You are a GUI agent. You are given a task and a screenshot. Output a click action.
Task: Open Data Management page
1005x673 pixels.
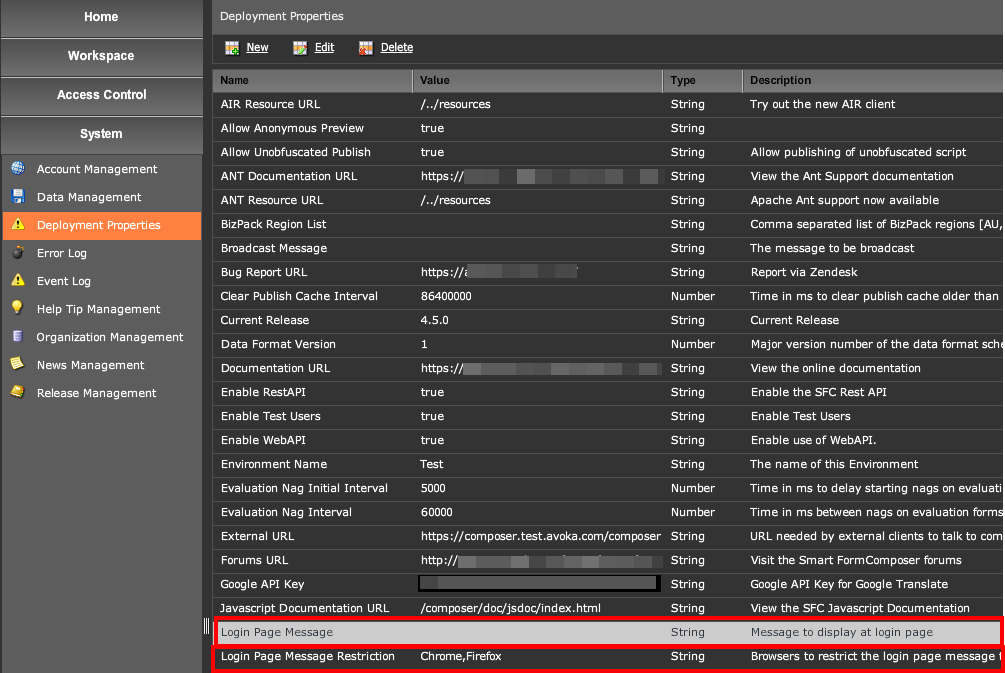click(102, 197)
